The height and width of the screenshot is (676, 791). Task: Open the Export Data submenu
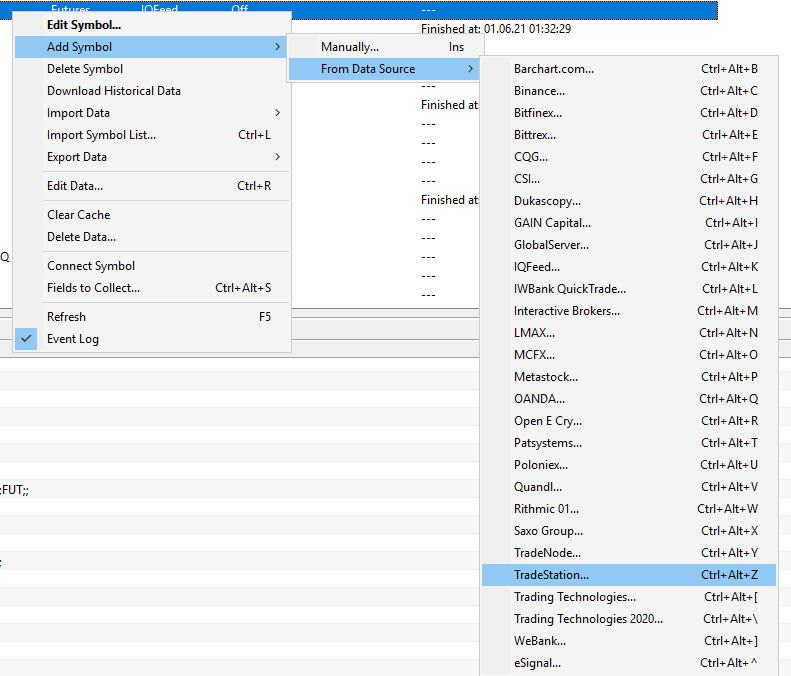(151, 157)
